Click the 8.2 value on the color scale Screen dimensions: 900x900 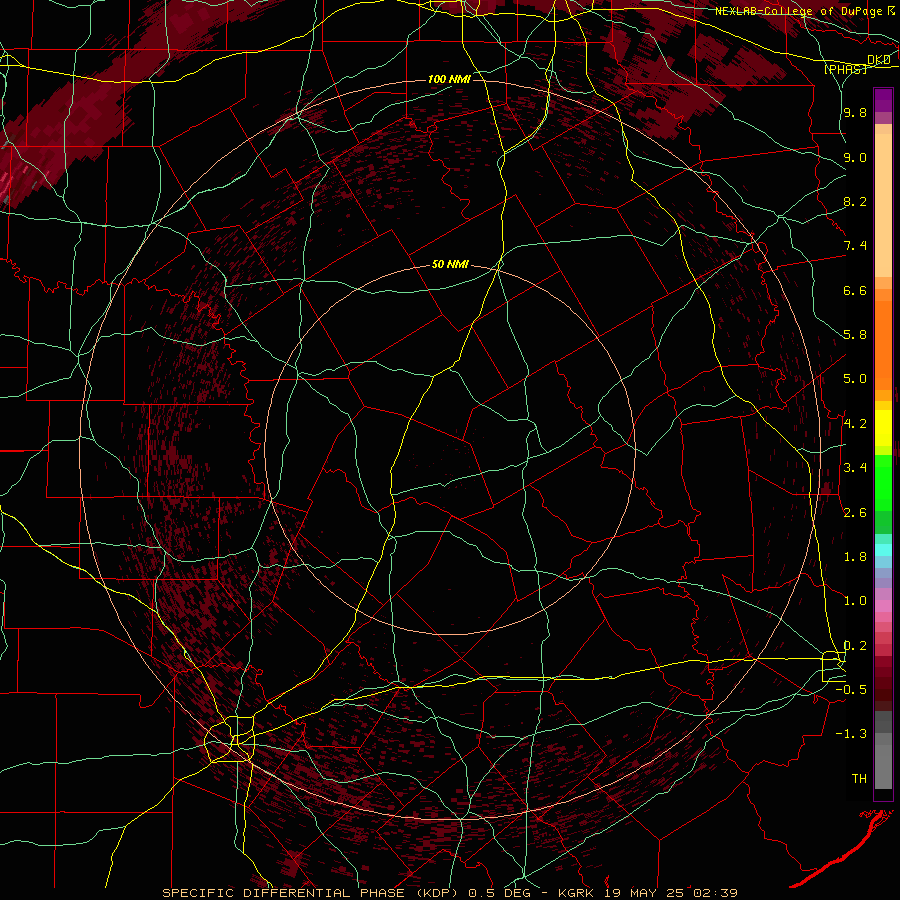855,202
